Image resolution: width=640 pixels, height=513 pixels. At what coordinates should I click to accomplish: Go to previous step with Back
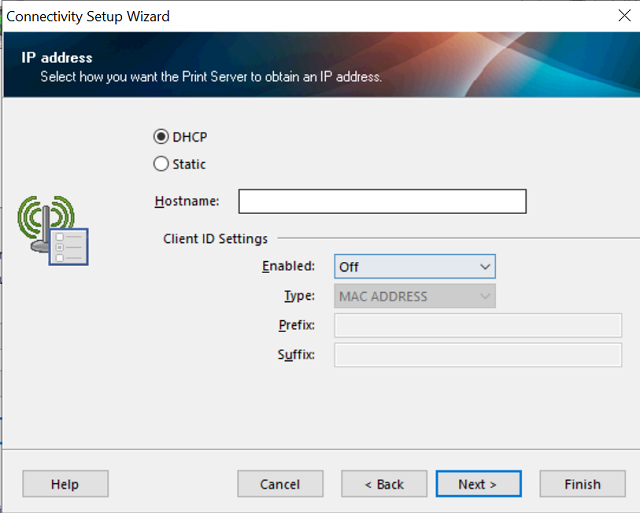click(x=384, y=484)
